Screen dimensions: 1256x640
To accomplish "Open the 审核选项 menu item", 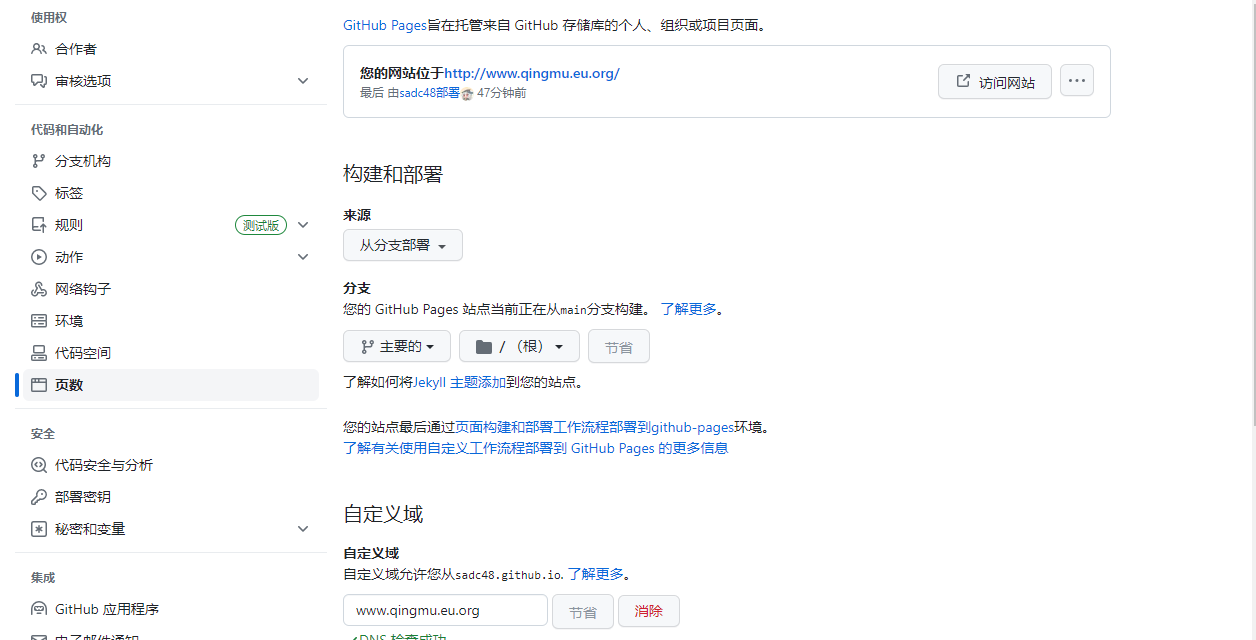I will [x=170, y=81].
